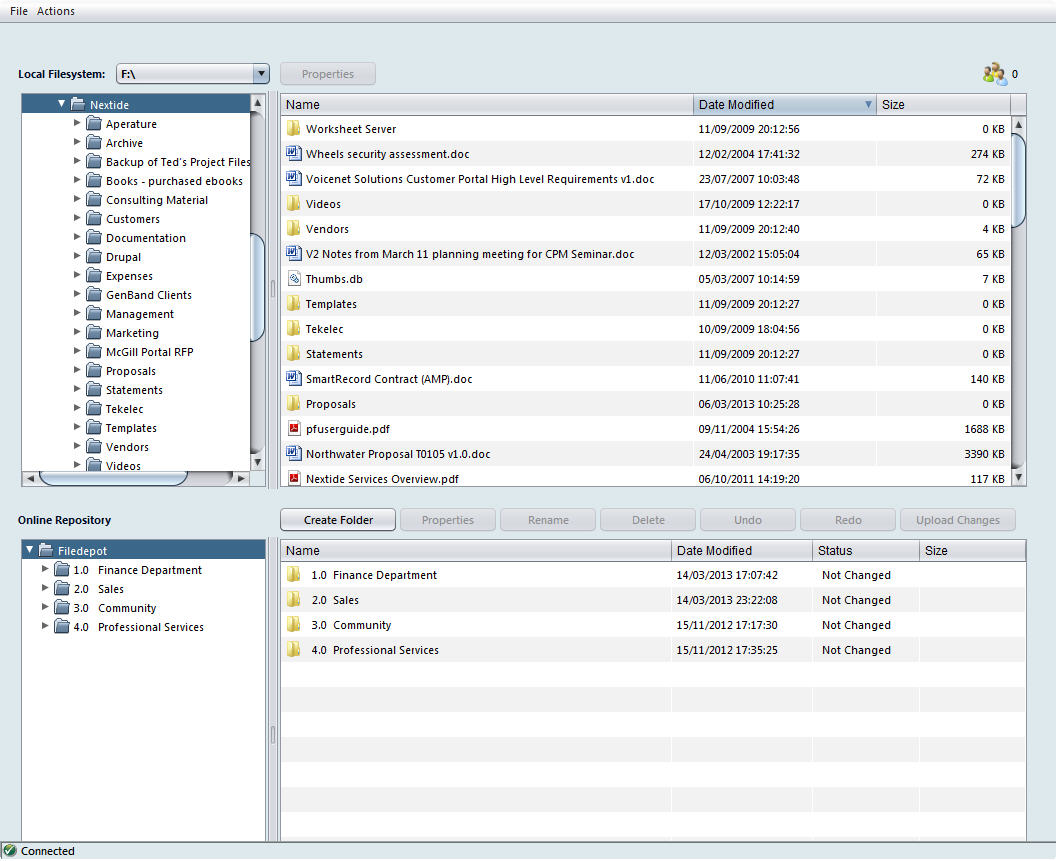Expand the 2.0 Sales repository folder
Image resolution: width=1056 pixels, height=861 pixels.
click(44, 589)
